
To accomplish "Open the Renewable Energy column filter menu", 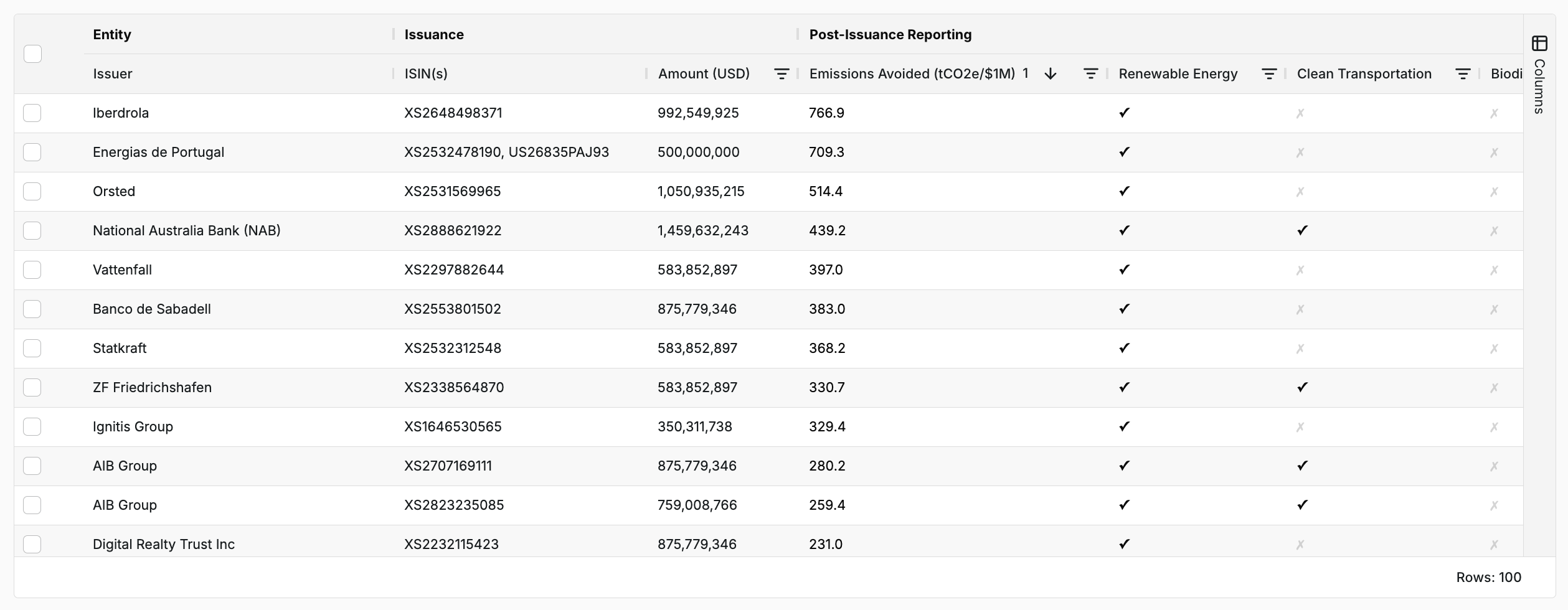I will point(1268,74).
